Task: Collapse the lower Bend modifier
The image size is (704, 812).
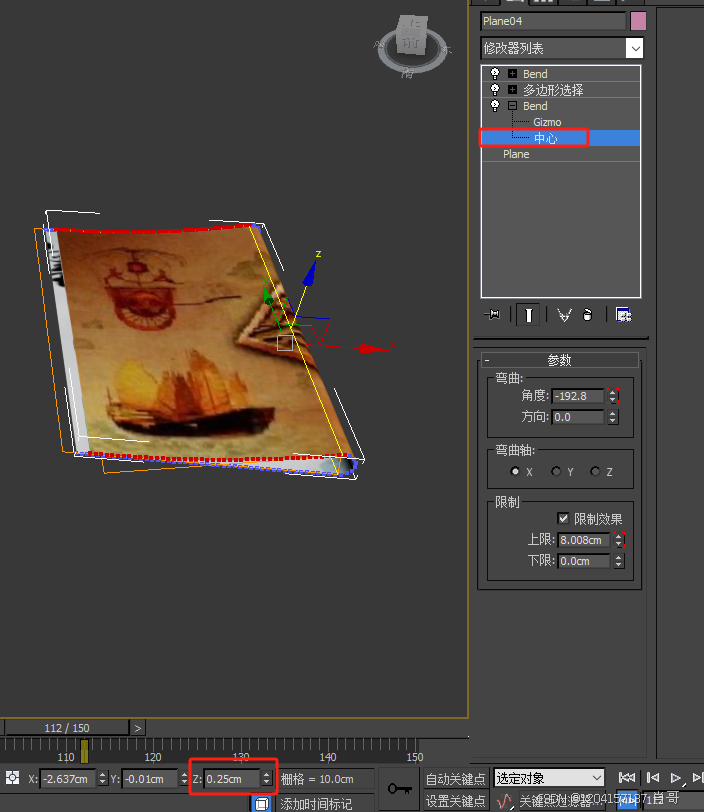Action: click(512, 106)
